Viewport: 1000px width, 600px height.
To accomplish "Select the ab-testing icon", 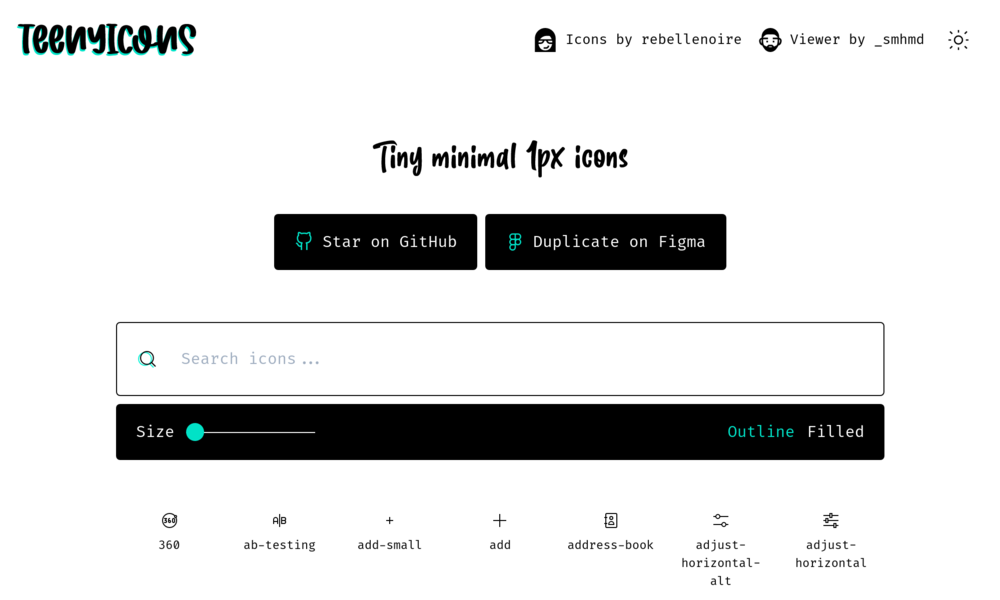I will (x=279, y=521).
